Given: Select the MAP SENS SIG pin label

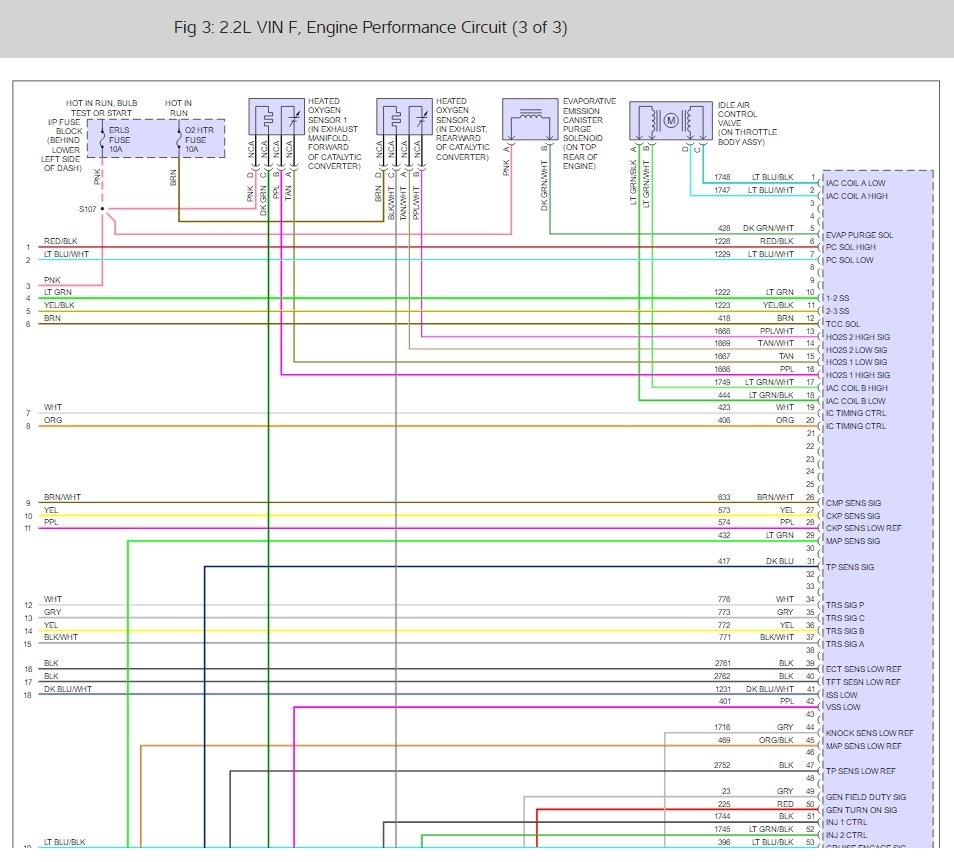Looking at the screenshot, I should (853, 541).
